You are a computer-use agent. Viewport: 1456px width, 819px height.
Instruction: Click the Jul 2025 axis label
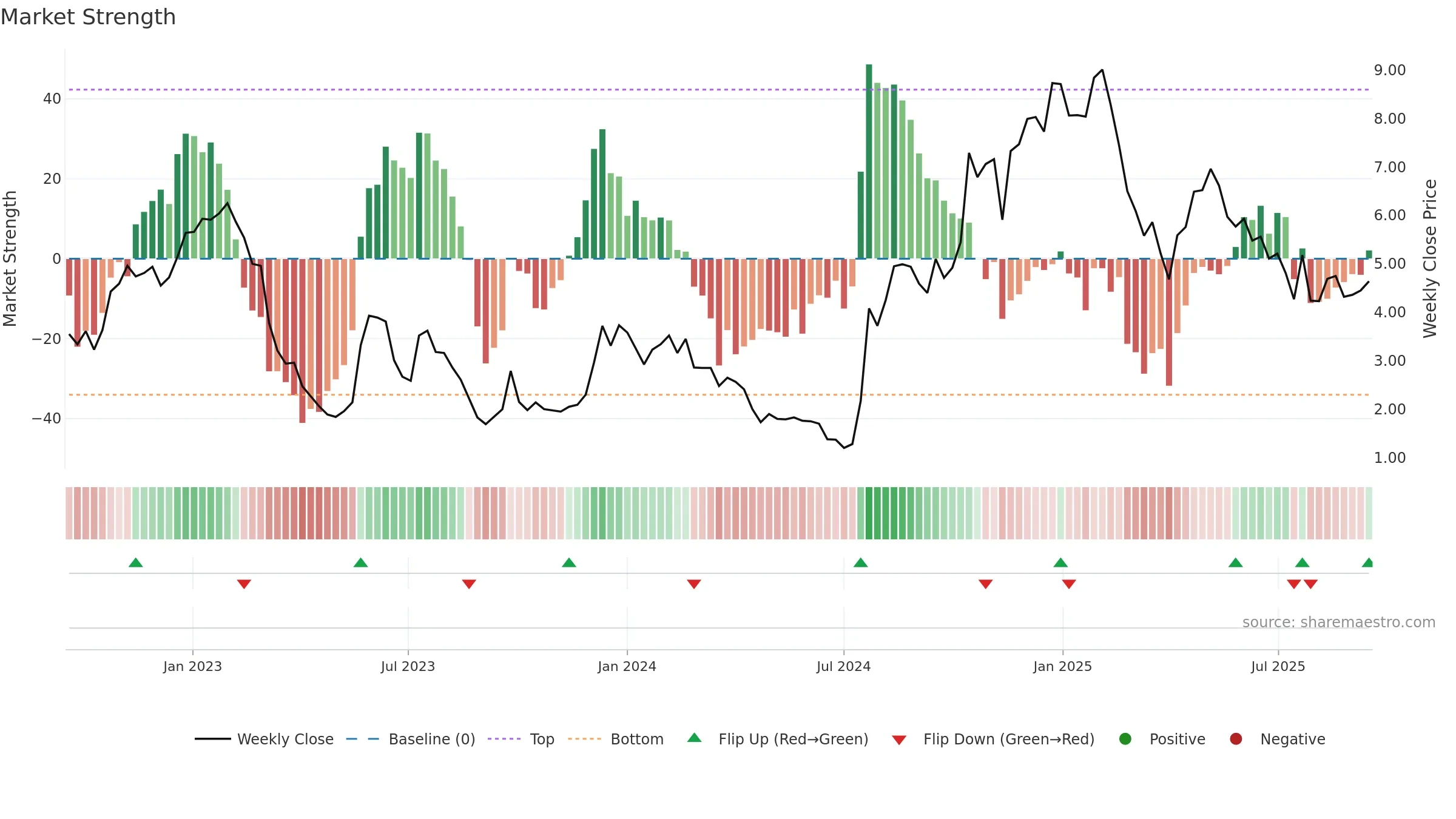(x=1278, y=666)
